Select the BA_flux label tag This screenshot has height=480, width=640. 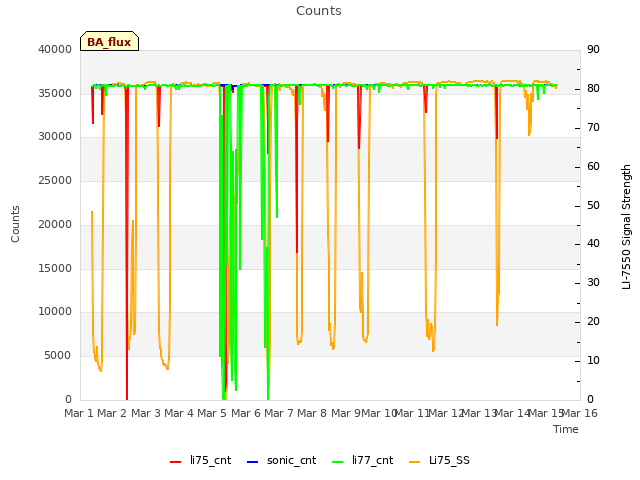coord(109,41)
